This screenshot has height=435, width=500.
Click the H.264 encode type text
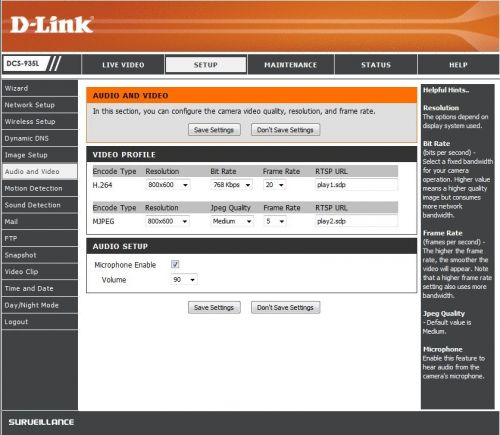[102, 185]
